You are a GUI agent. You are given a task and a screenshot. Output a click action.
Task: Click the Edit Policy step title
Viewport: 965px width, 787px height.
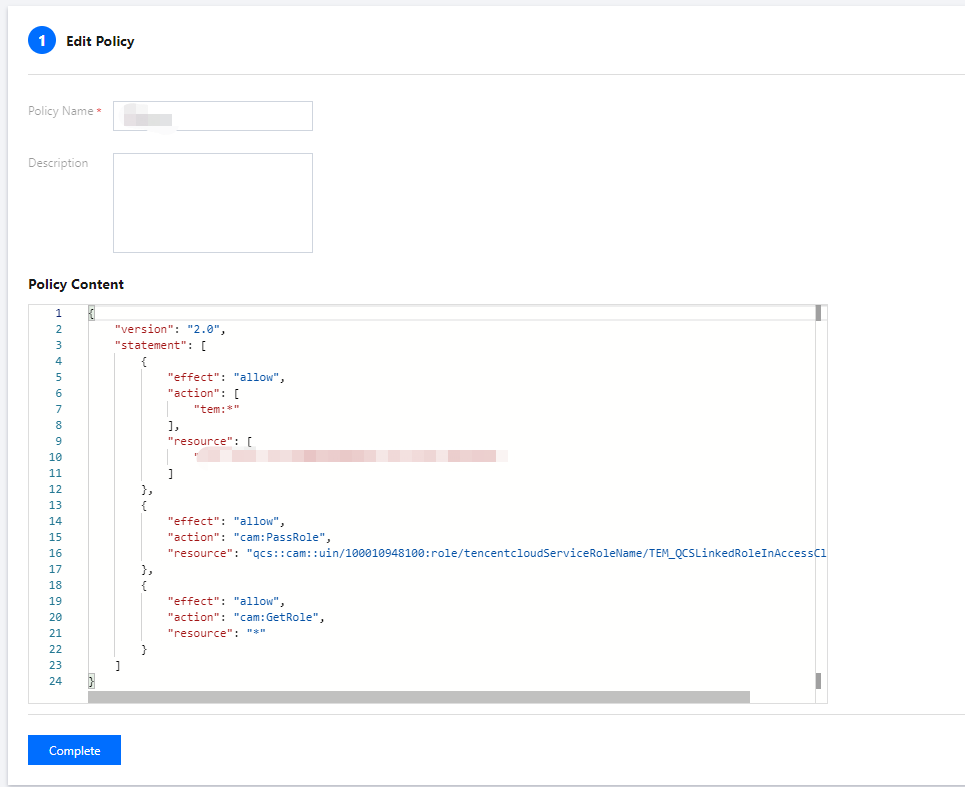pyautogui.click(x=100, y=41)
